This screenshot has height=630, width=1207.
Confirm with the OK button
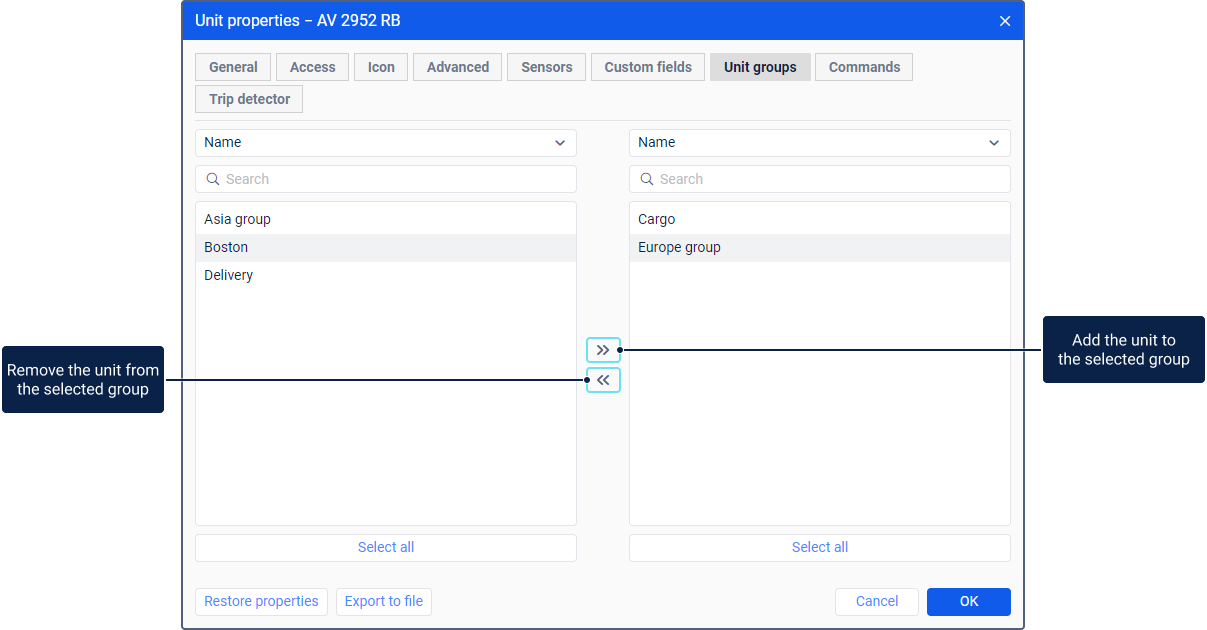(x=968, y=601)
